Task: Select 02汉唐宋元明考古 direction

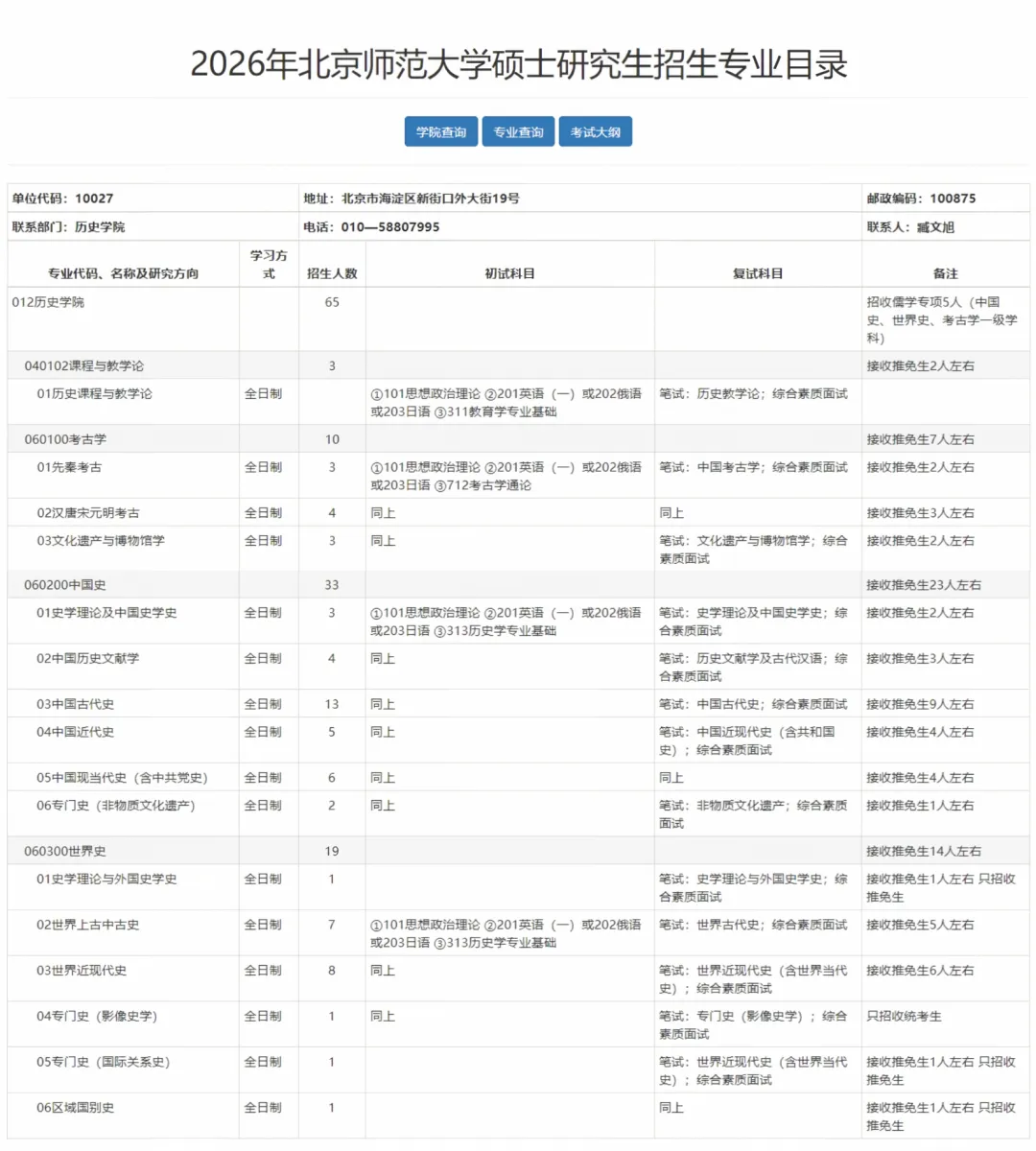Action: pos(88,513)
